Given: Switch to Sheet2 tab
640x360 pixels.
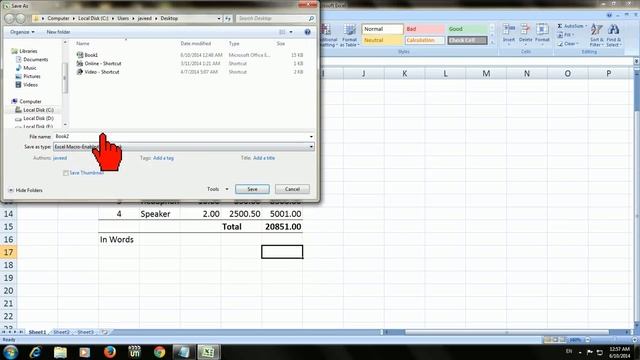Looking at the screenshot, I should (x=61, y=332).
